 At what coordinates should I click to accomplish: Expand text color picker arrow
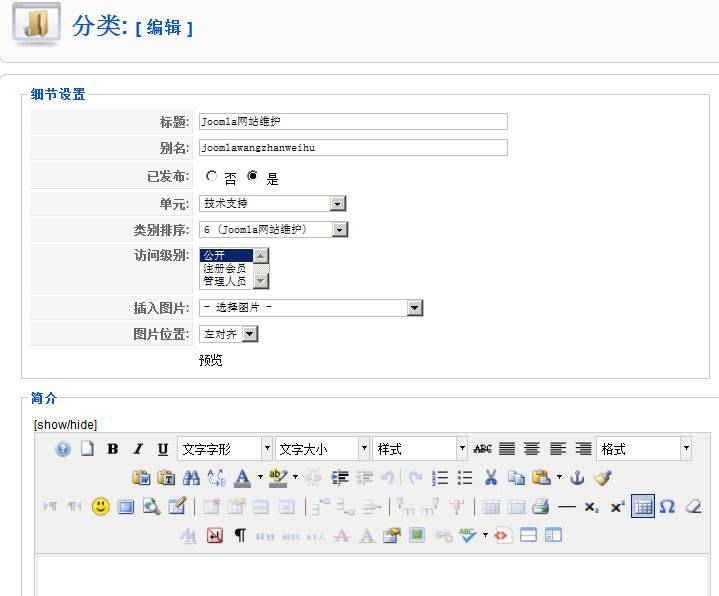[x=260, y=478]
